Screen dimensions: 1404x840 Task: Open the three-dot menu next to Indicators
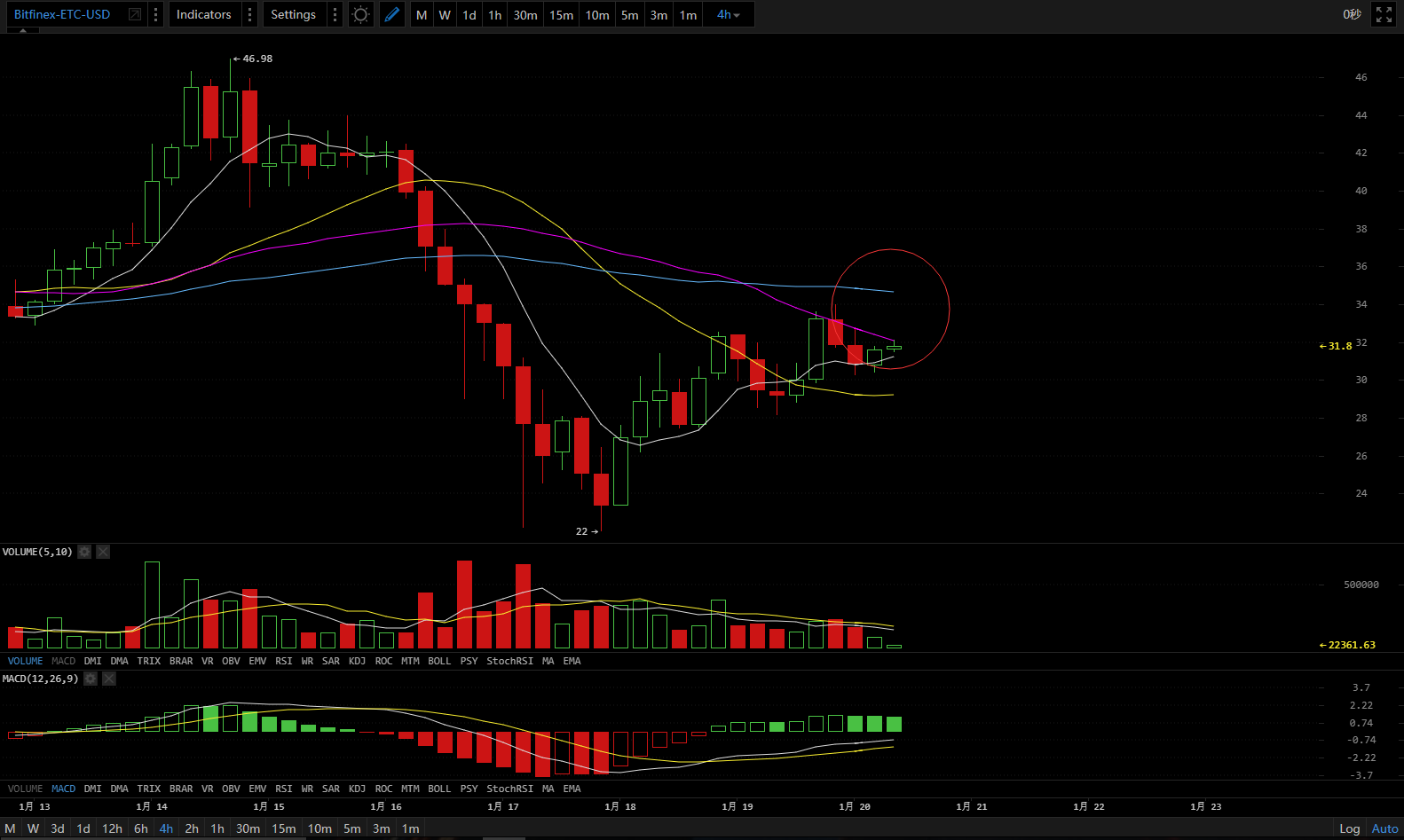coord(249,14)
